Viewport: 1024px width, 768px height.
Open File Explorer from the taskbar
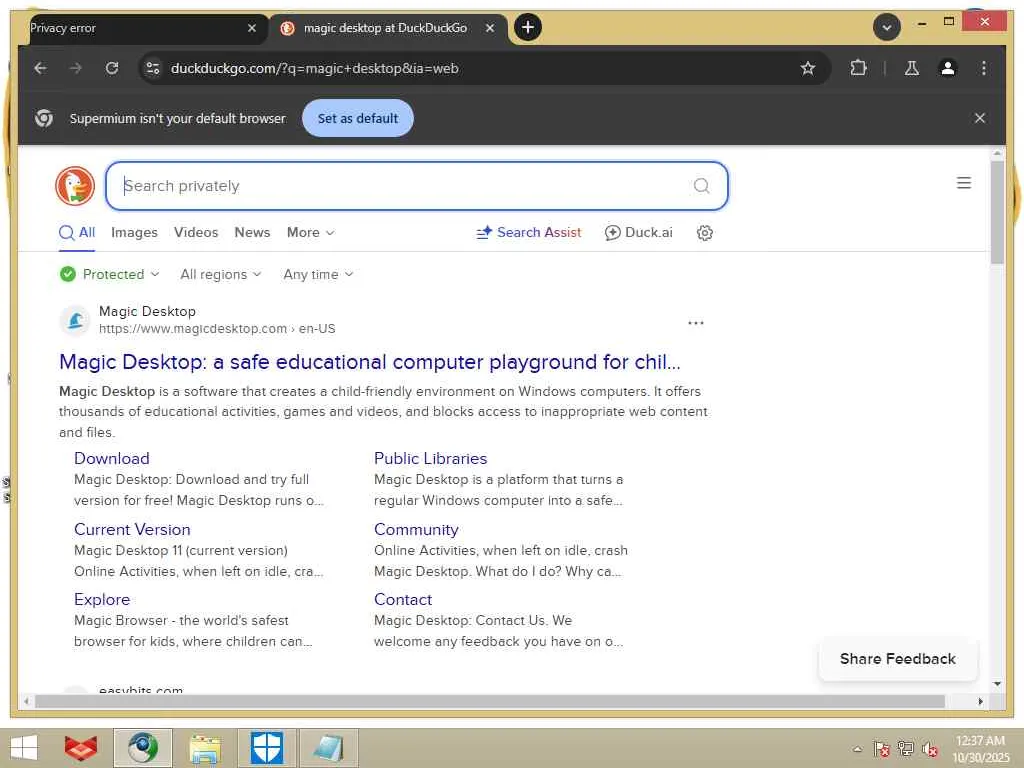(205, 748)
